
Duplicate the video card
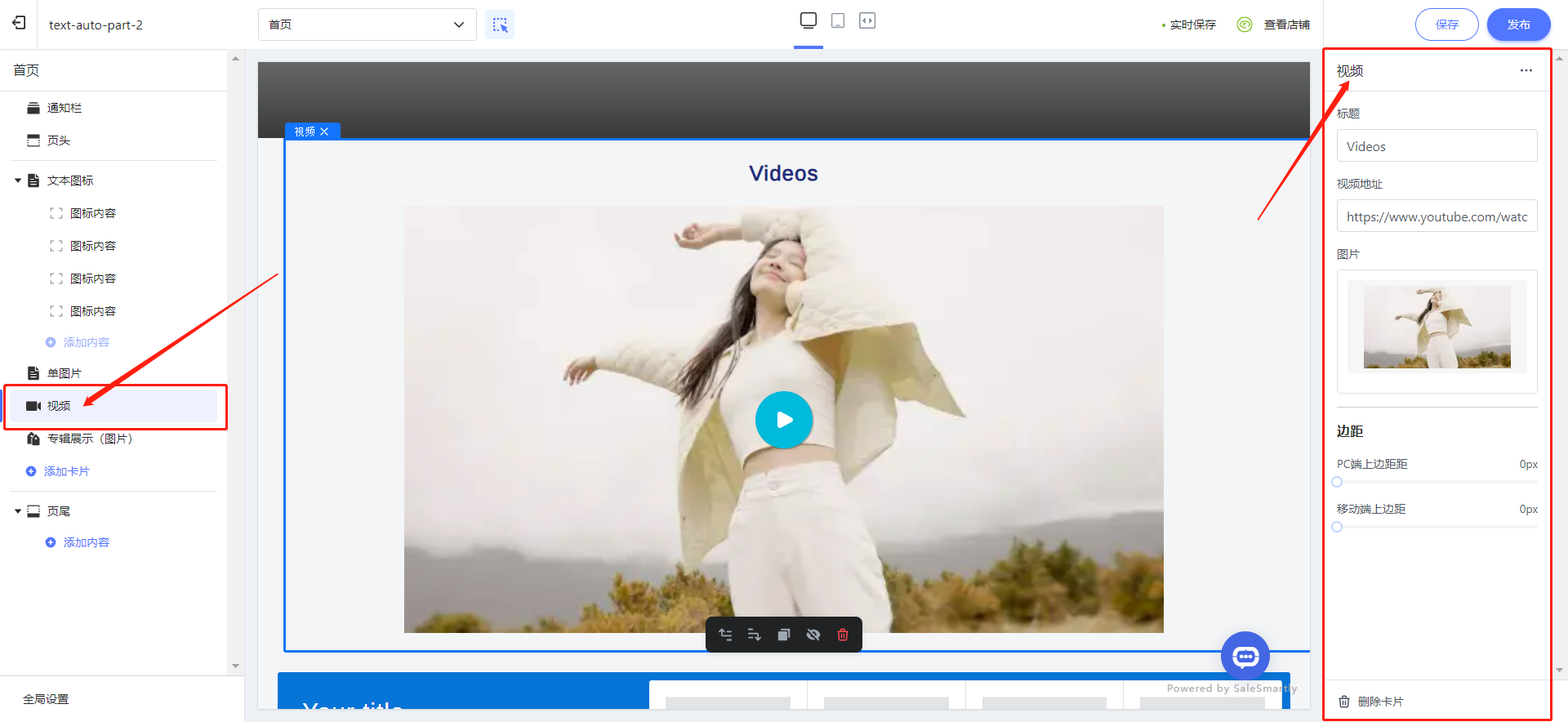click(784, 635)
